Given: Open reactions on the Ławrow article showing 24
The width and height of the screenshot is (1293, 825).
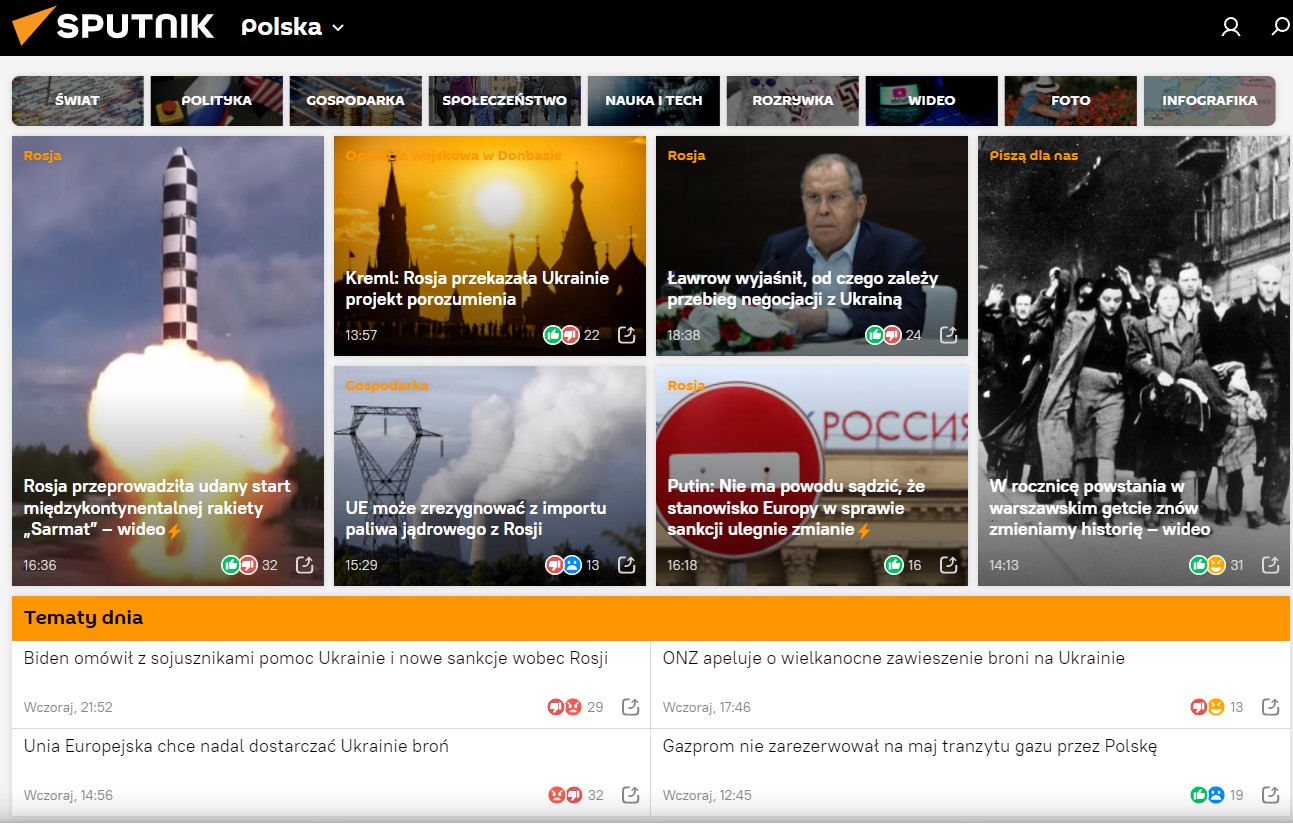Looking at the screenshot, I should click(893, 335).
